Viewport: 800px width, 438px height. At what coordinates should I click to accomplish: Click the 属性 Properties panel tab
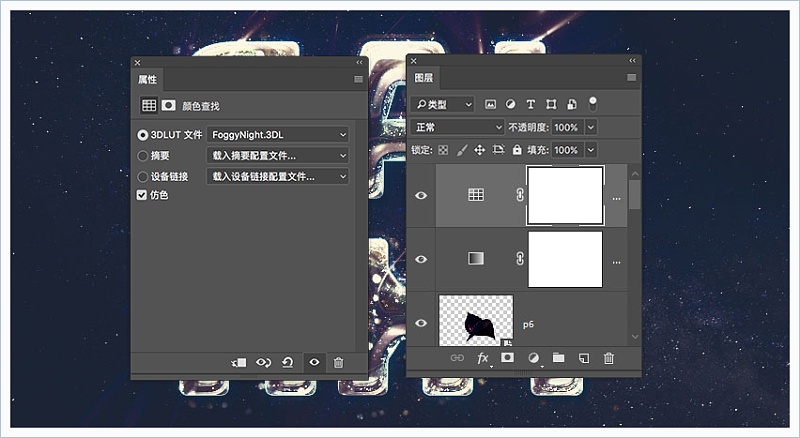tap(147, 79)
